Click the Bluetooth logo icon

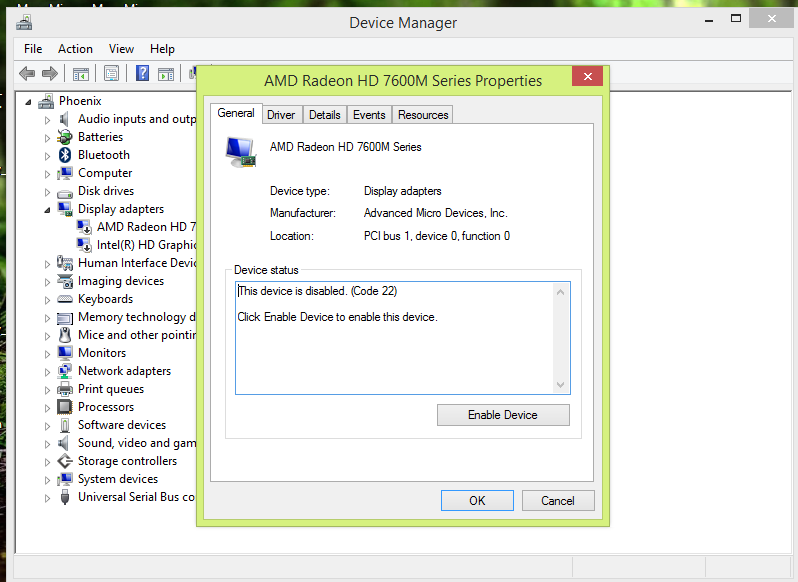point(65,155)
